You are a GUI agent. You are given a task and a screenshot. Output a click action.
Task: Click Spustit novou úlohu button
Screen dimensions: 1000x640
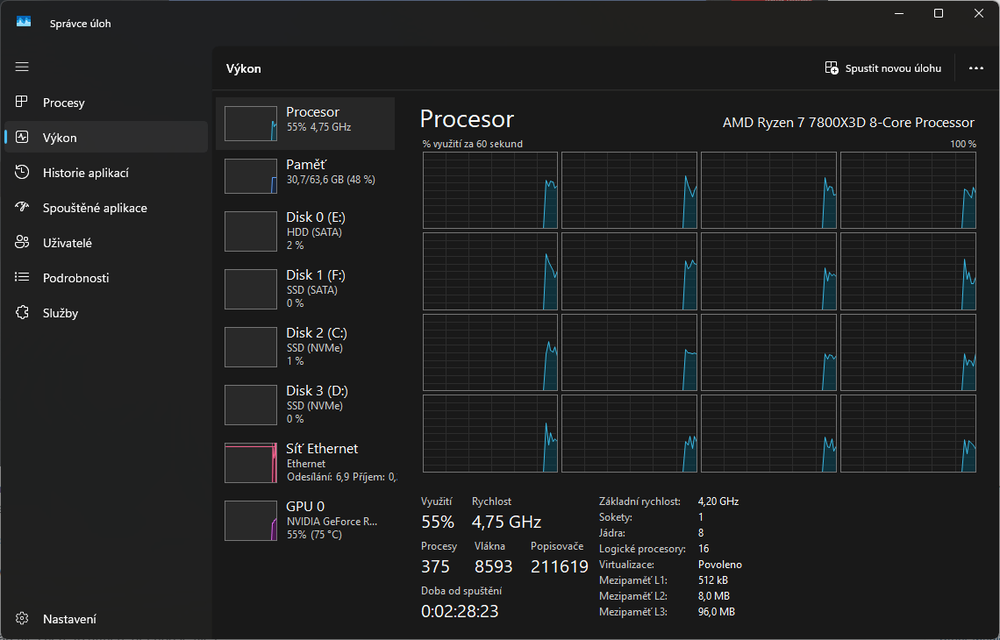click(883, 68)
